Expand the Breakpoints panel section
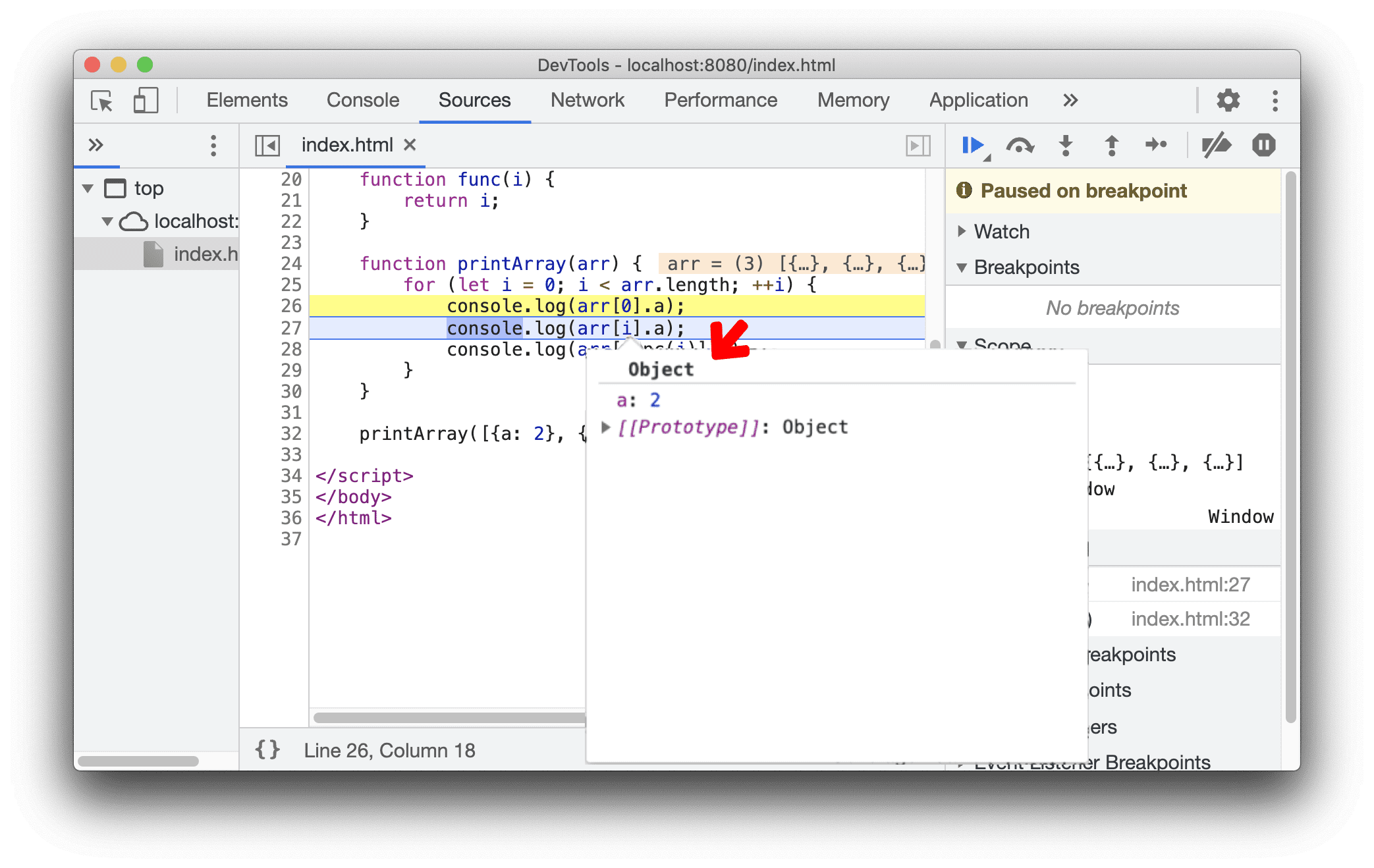 pos(960,268)
